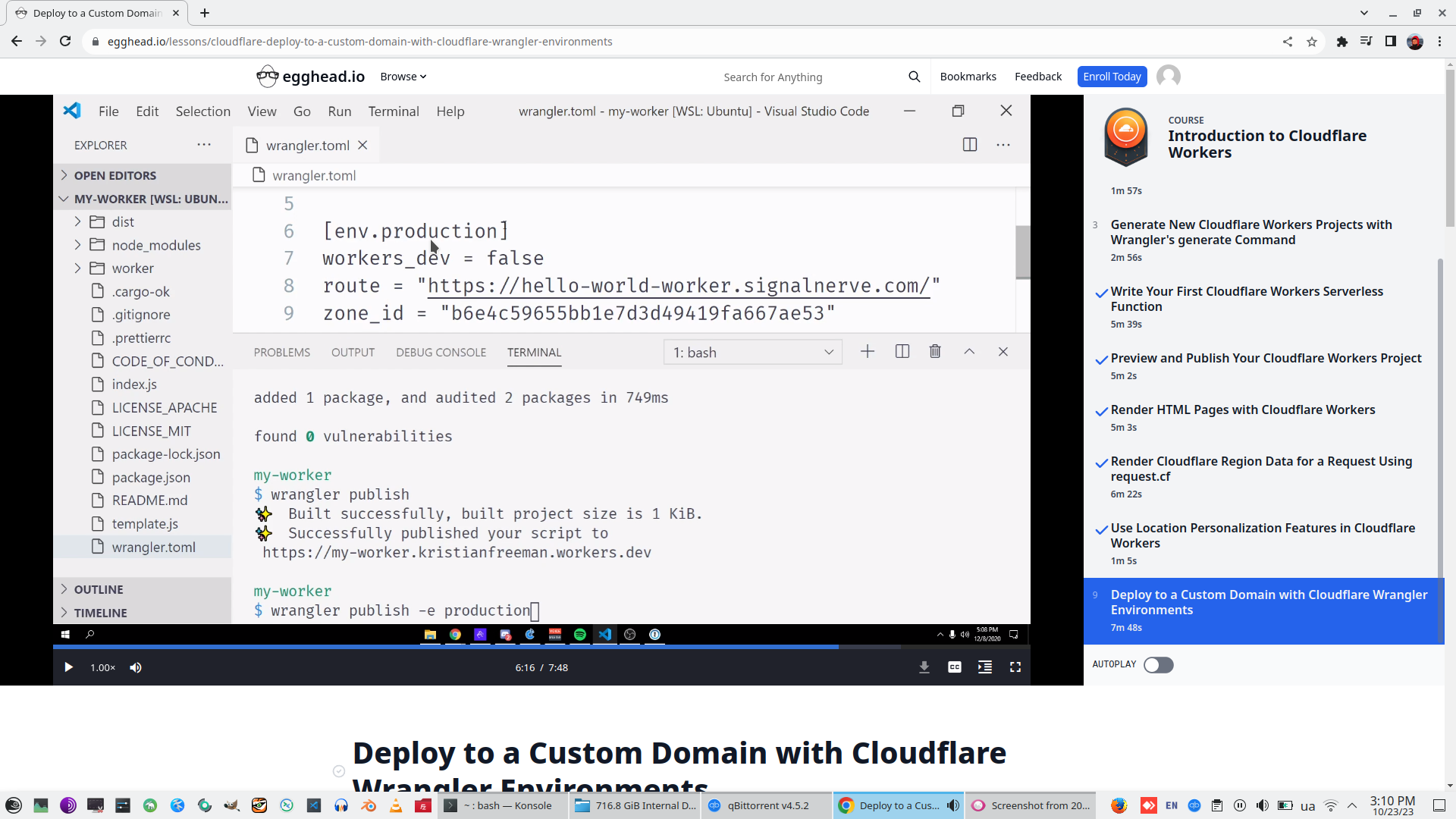Enter fullscreen video mode

click(1015, 667)
